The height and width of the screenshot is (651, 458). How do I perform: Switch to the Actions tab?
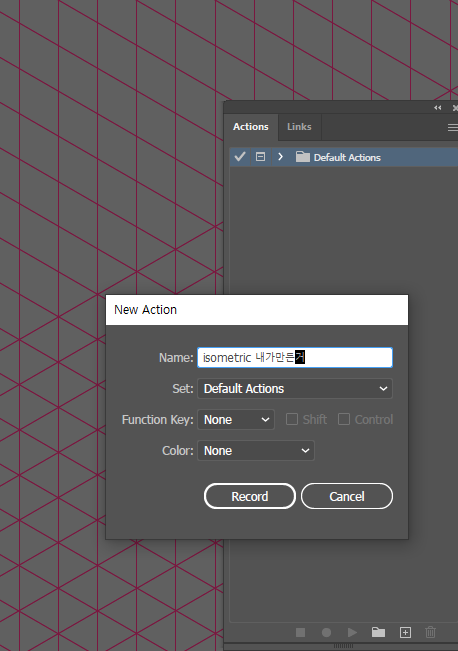click(x=250, y=127)
